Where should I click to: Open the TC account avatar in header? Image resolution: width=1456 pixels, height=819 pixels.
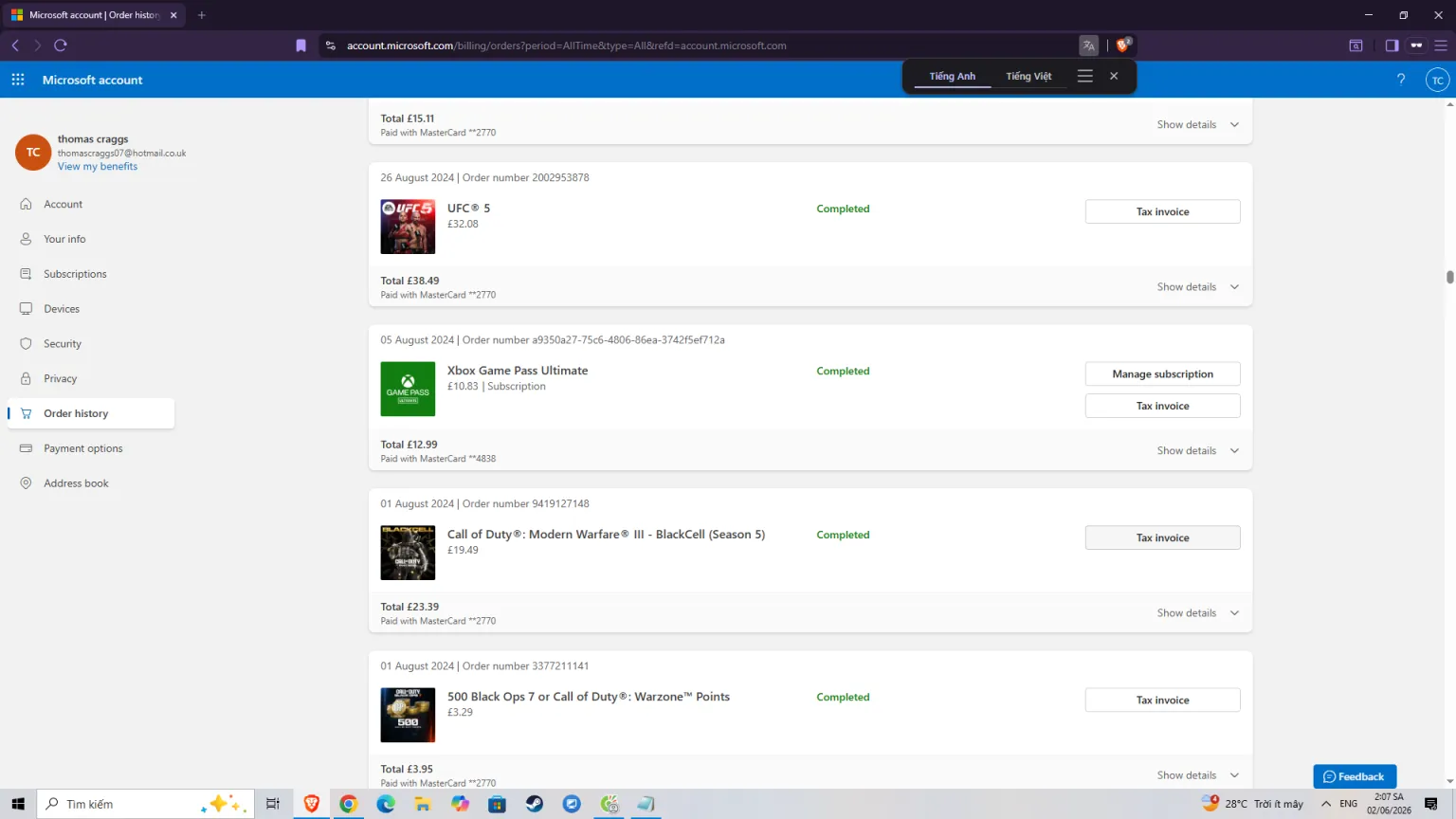coord(1438,80)
